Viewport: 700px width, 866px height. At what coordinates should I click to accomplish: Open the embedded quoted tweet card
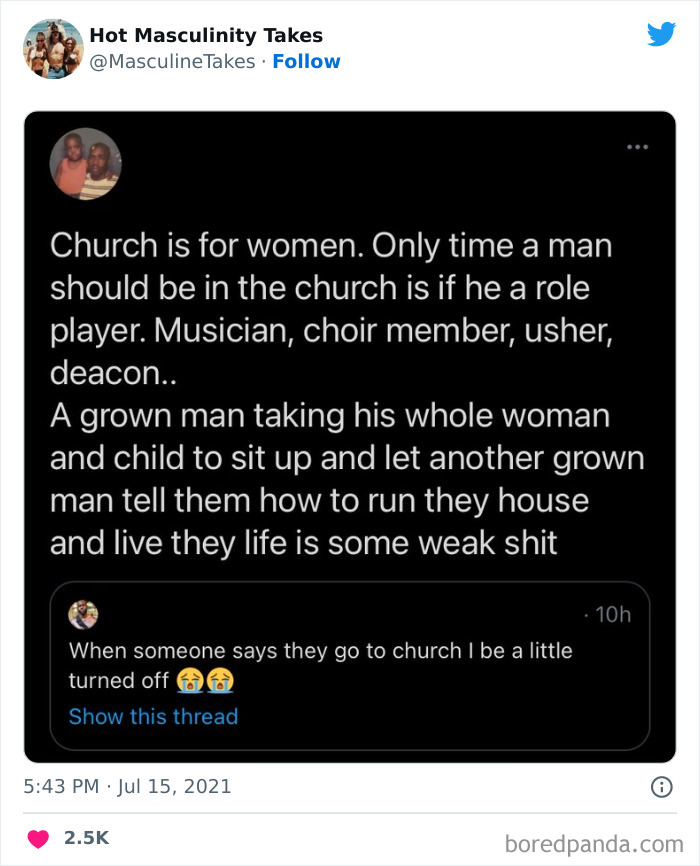point(350,665)
